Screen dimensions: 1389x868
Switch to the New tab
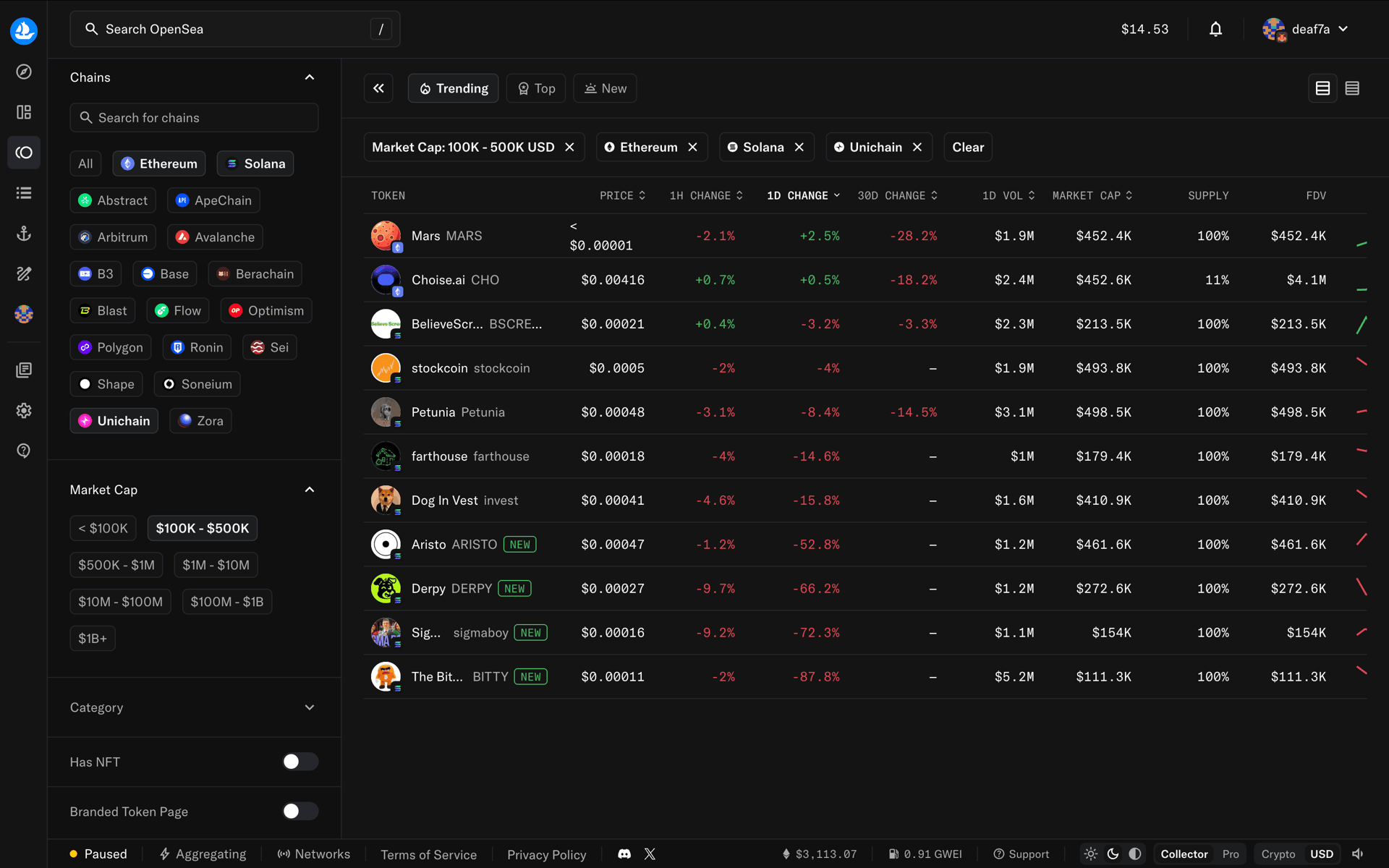(606, 88)
